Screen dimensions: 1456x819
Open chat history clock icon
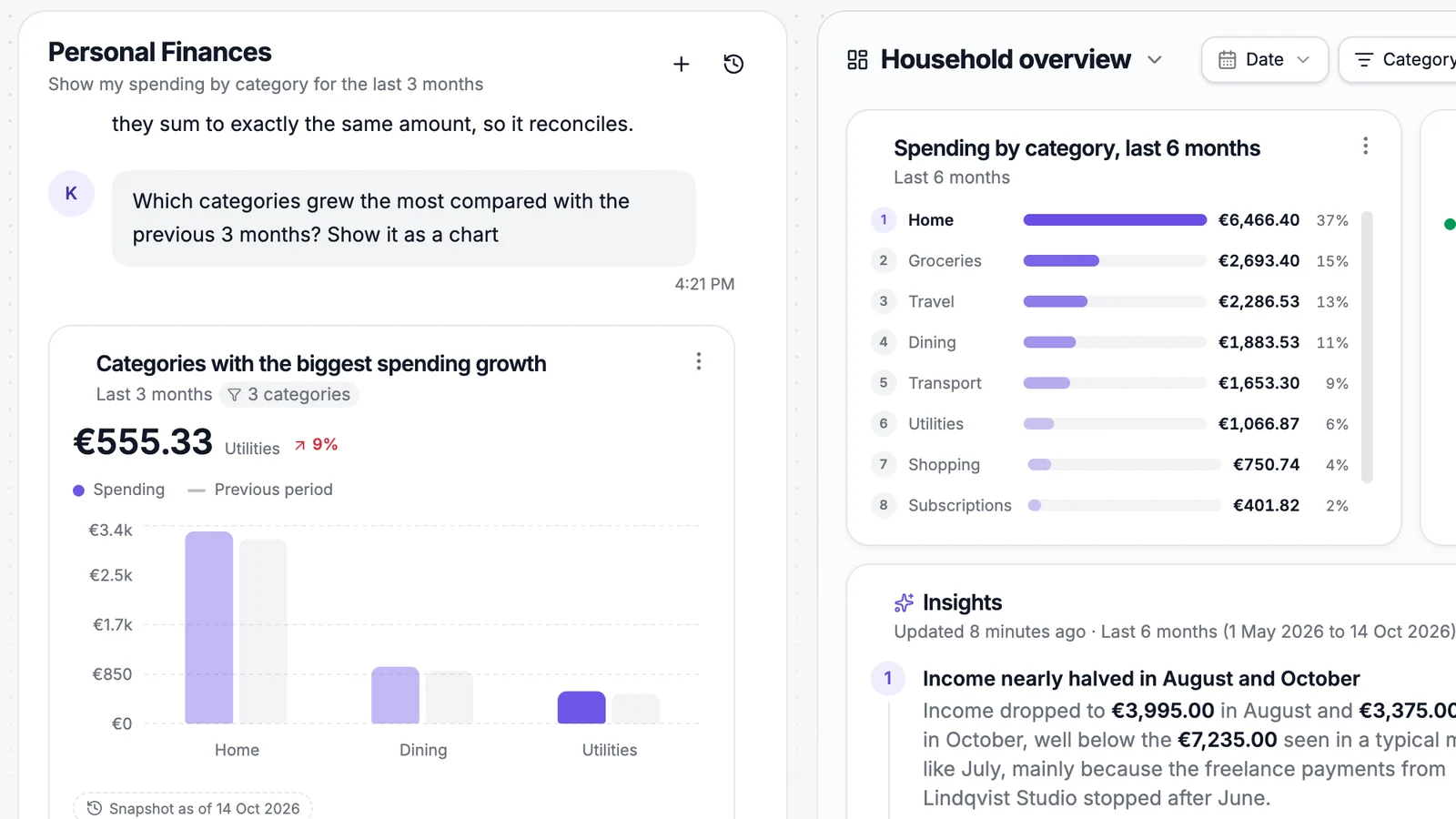[733, 64]
